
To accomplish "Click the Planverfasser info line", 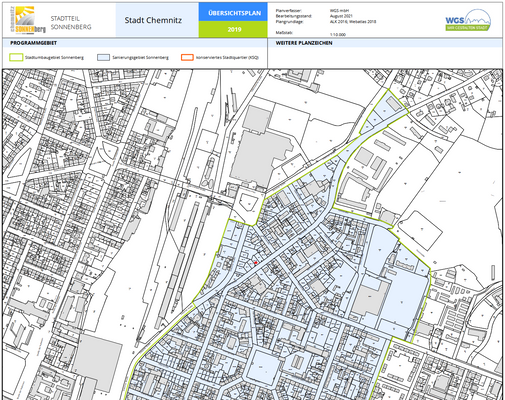I will 312,11.
